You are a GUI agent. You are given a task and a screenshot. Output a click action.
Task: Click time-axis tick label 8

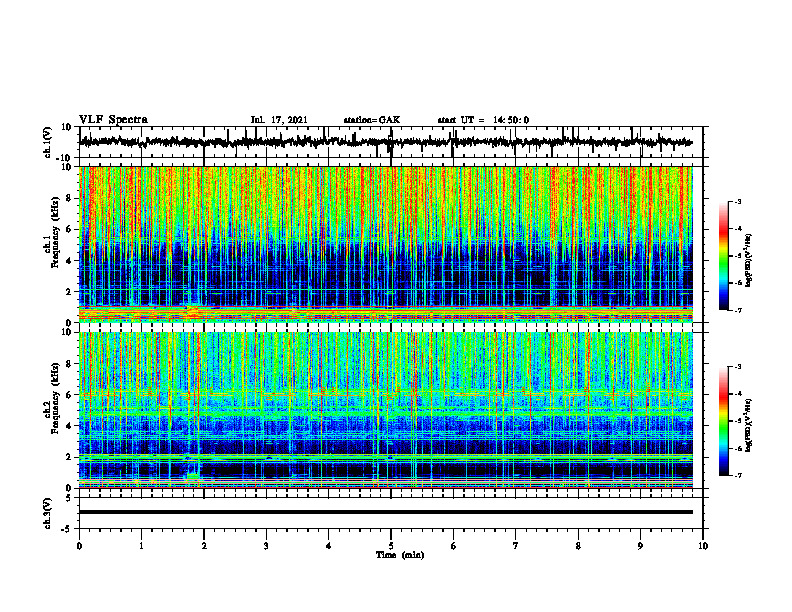(578, 546)
